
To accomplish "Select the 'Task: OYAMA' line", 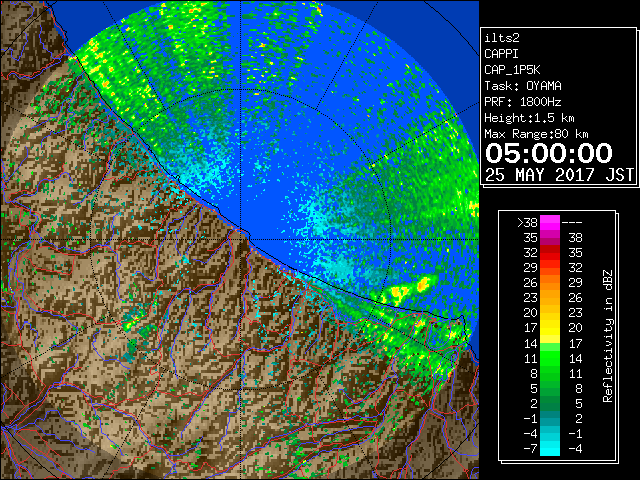I will click(x=523, y=86).
